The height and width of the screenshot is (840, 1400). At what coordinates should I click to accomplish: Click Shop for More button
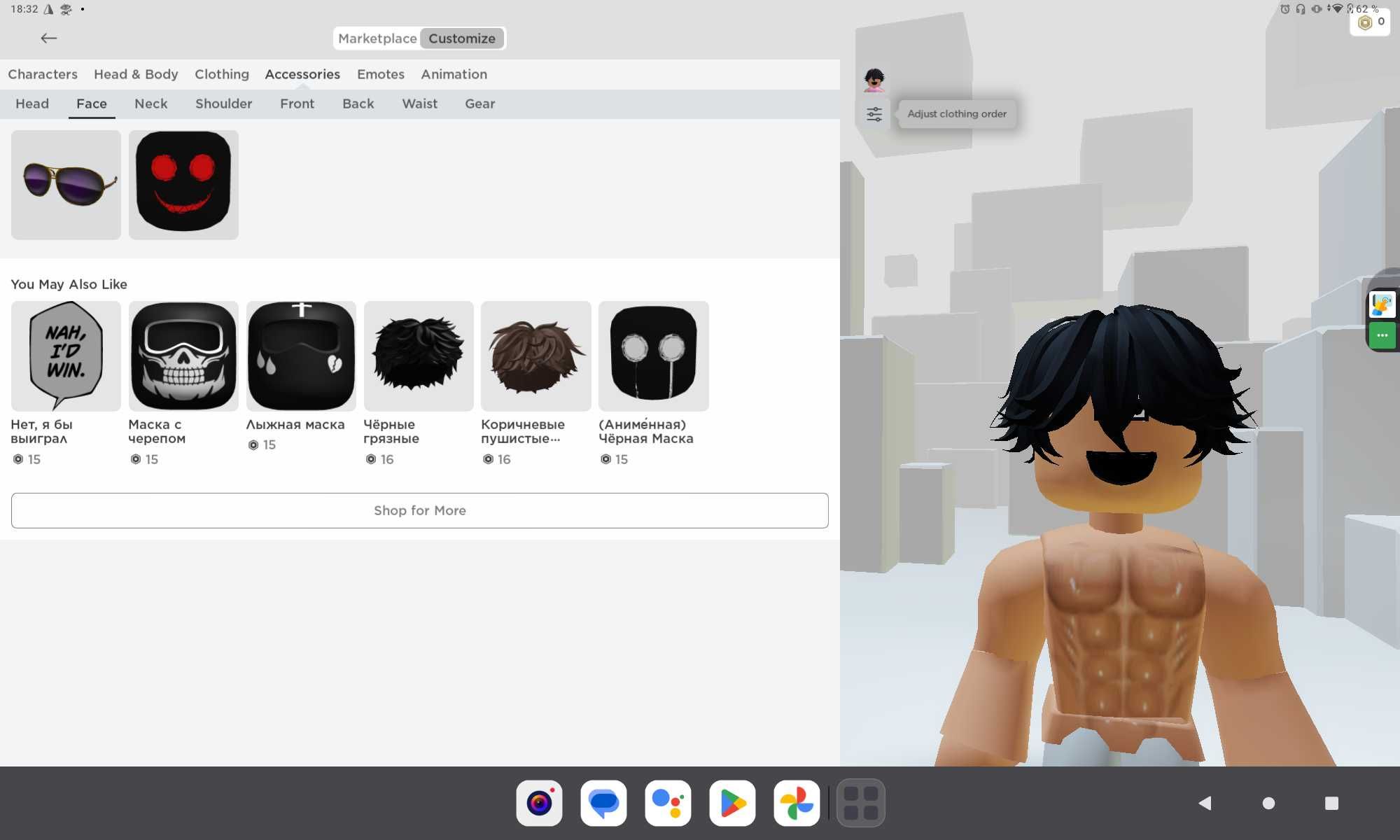pos(419,510)
